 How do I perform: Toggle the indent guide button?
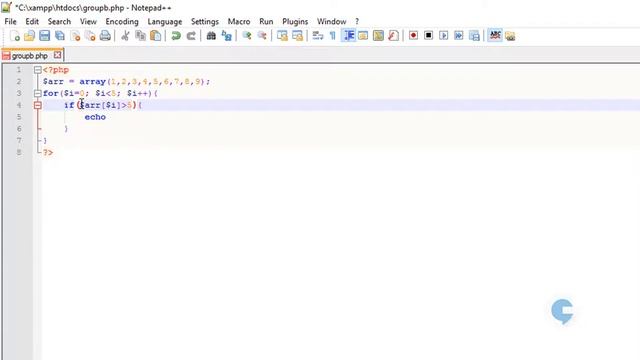point(348,36)
